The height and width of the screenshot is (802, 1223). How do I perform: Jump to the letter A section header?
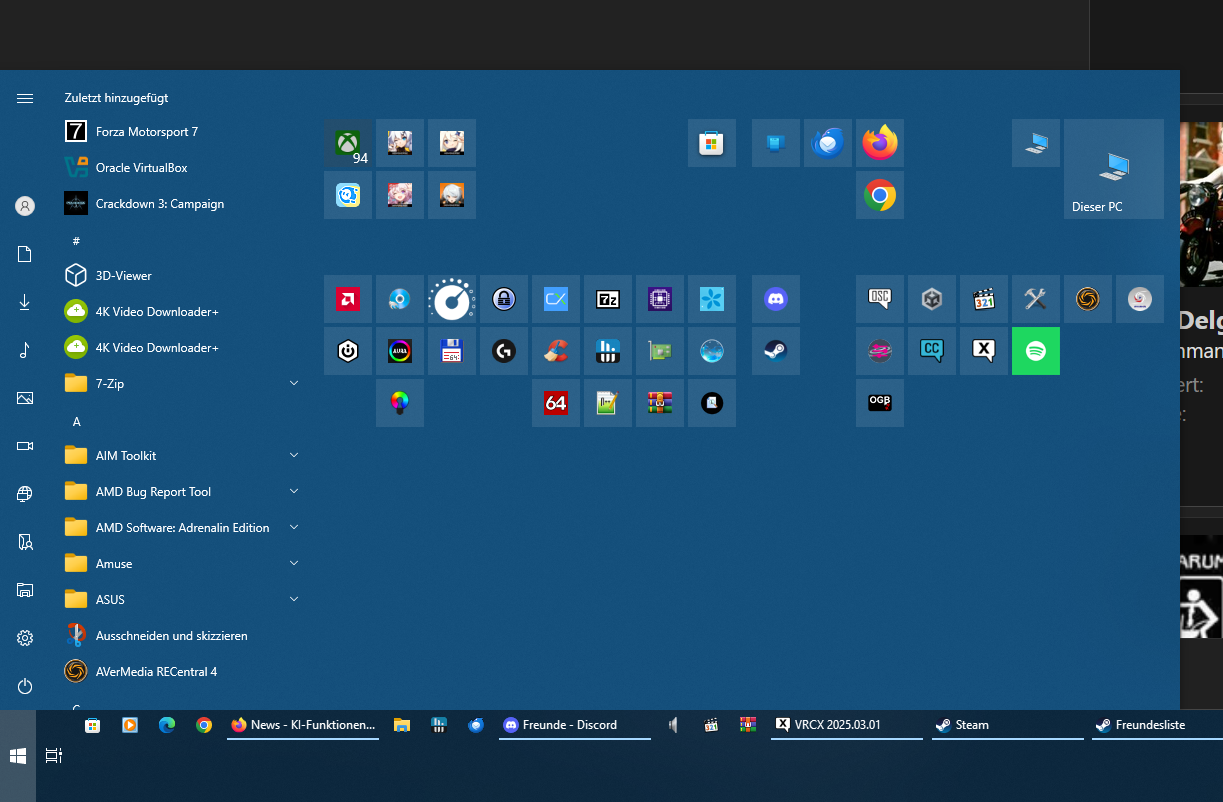(77, 422)
